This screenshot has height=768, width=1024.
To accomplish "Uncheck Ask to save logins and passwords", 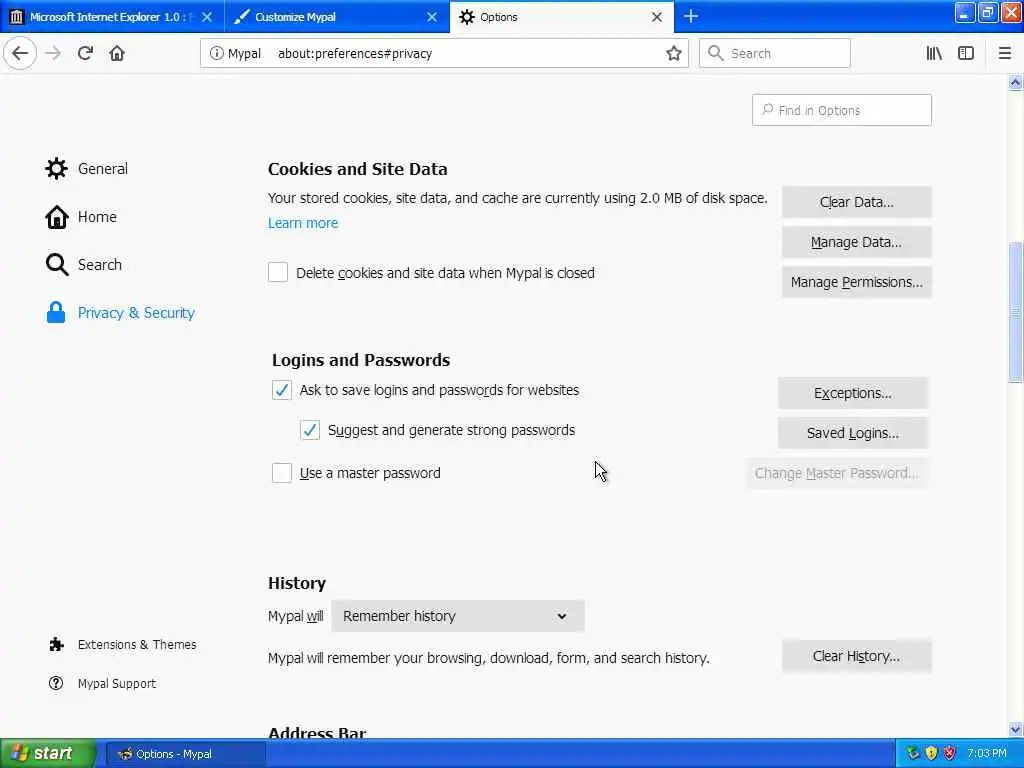I will (x=281, y=390).
